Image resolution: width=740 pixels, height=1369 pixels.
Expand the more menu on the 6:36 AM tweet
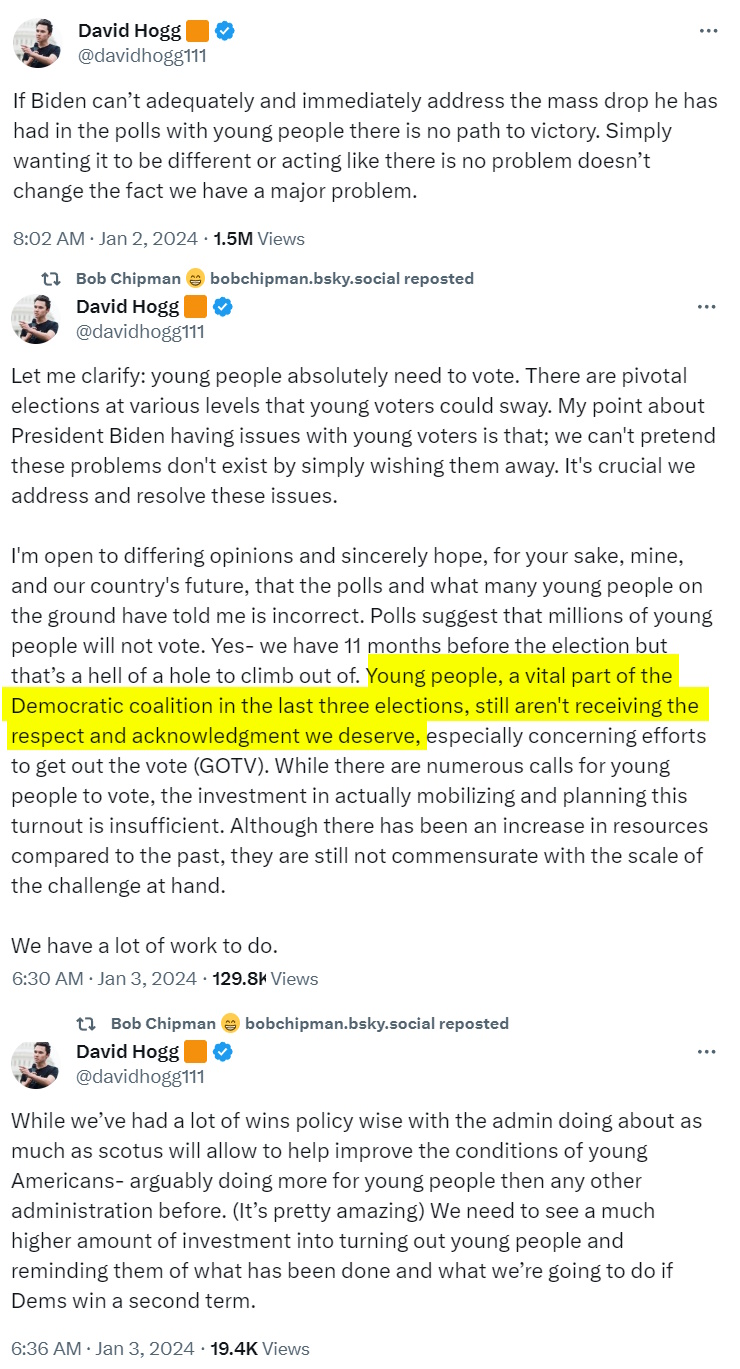708,1051
